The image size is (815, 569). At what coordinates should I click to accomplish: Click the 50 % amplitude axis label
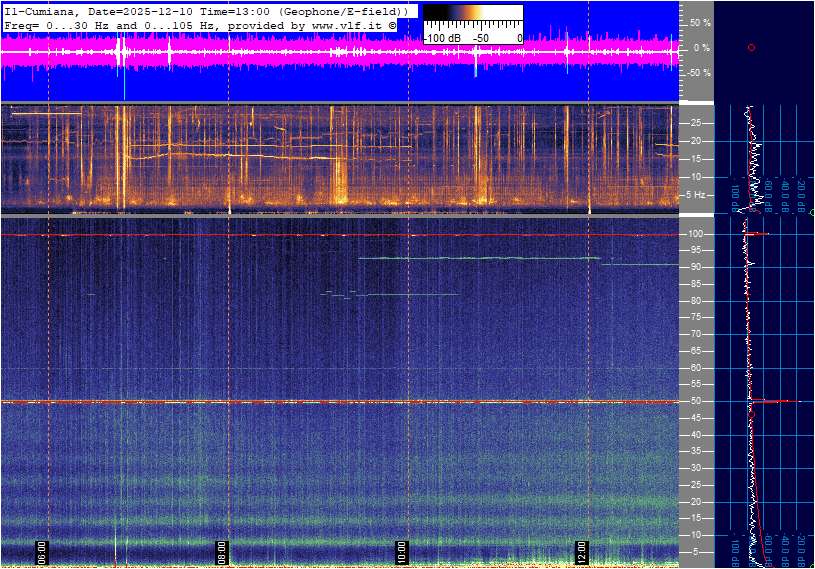[x=700, y=22]
